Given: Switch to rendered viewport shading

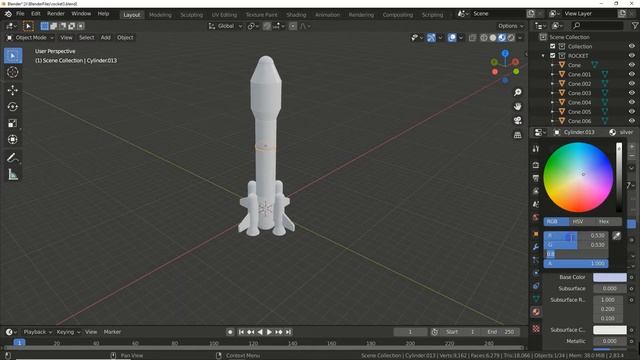Looking at the screenshot, I should tap(511, 38).
